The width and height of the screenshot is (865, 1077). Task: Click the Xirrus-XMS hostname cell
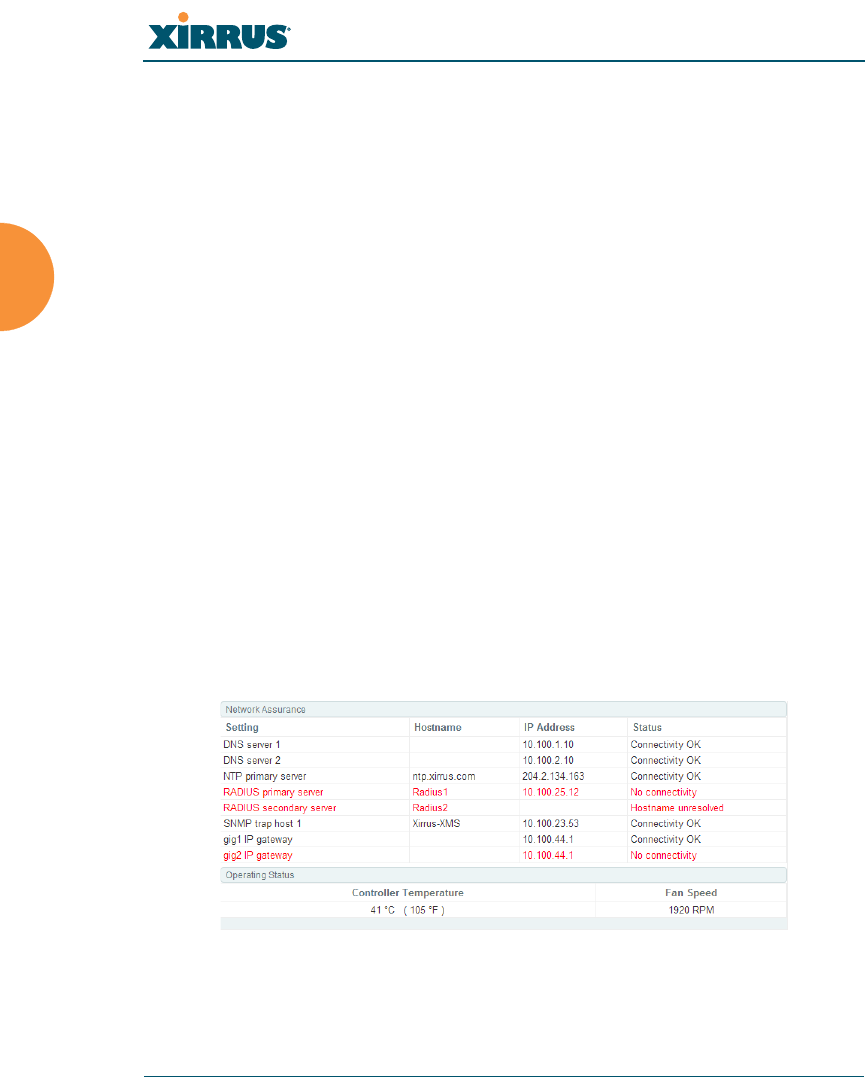[x=436, y=824]
